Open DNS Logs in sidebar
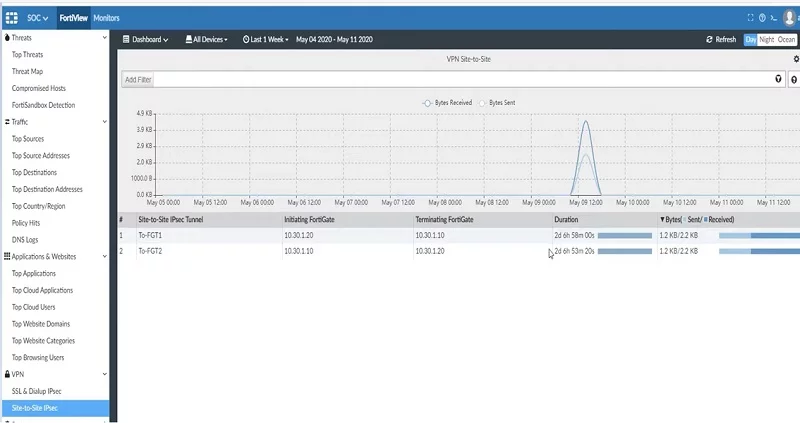 point(25,240)
